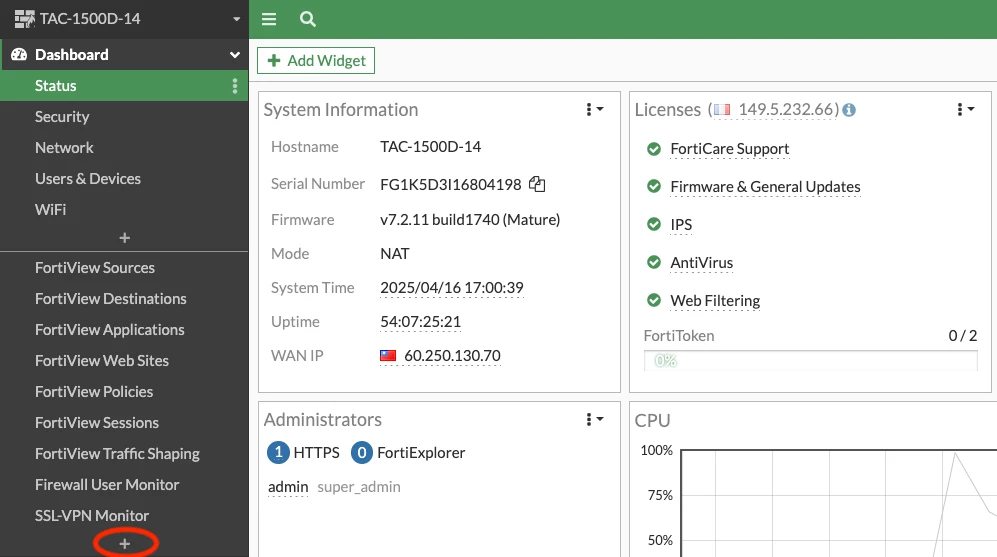997x557 pixels.
Task: Click the WAN IP flag icon
Action: pos(388,356)
